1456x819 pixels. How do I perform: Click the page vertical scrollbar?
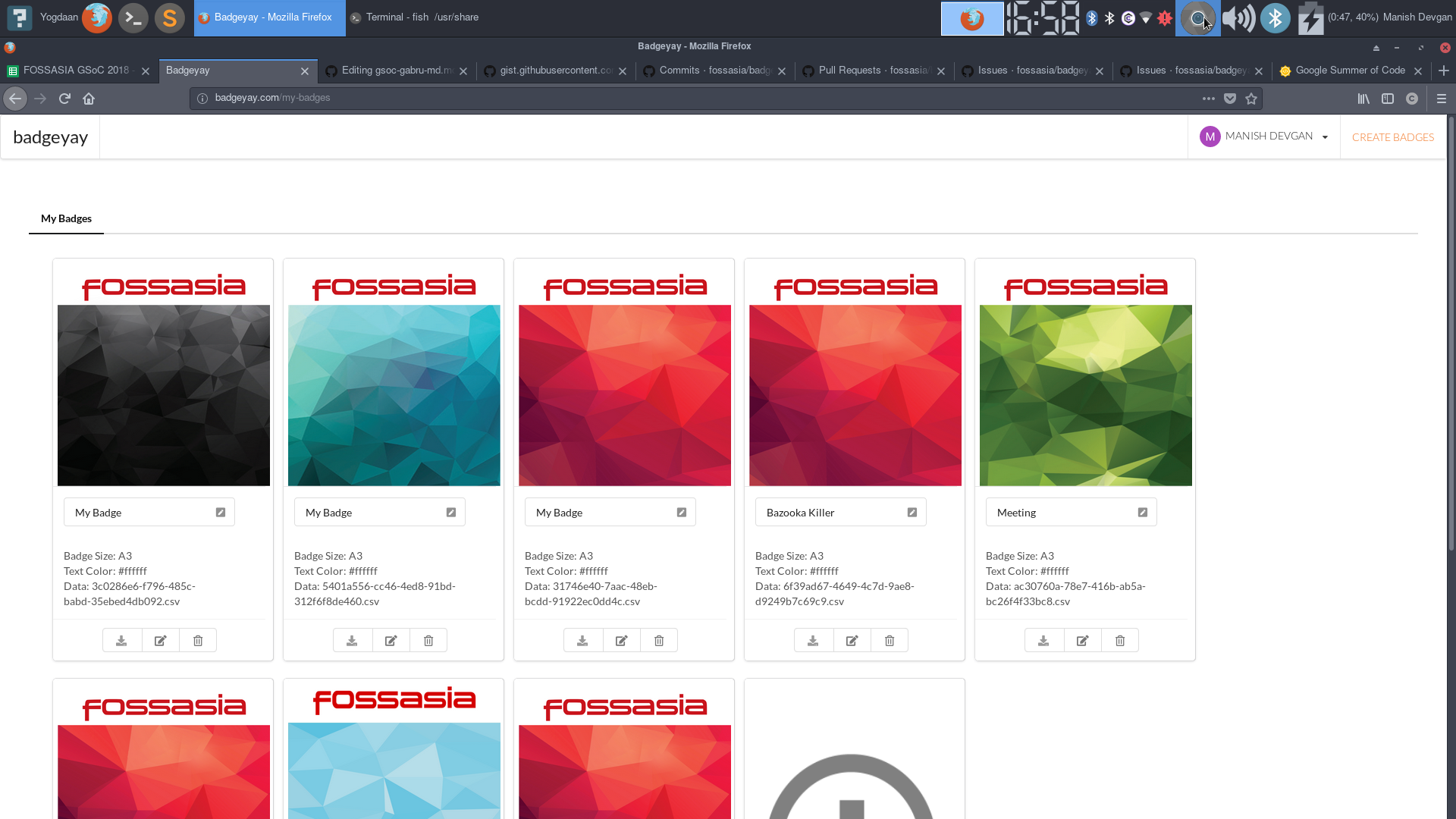1451,334
